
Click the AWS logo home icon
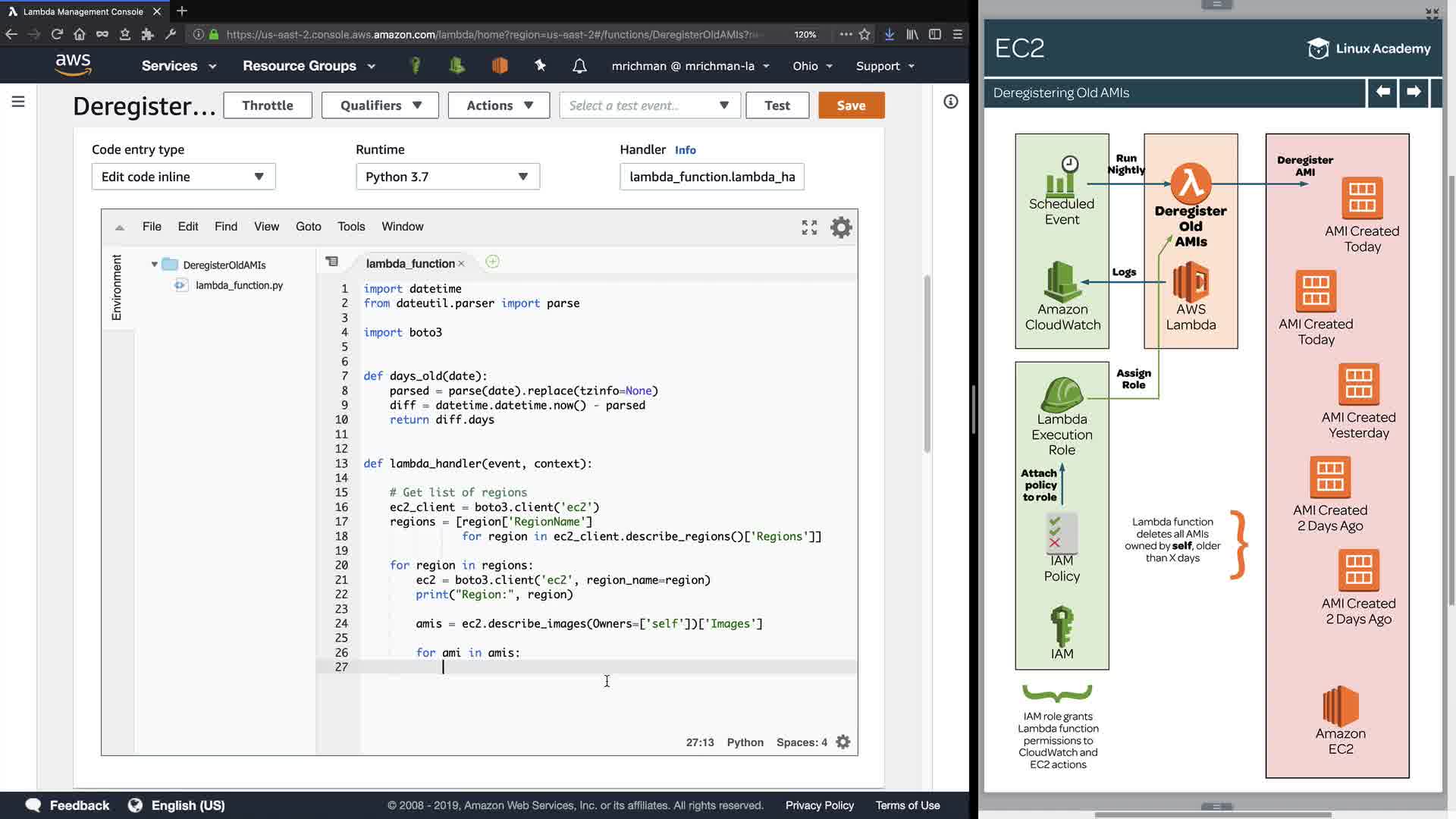click(73, 65)
